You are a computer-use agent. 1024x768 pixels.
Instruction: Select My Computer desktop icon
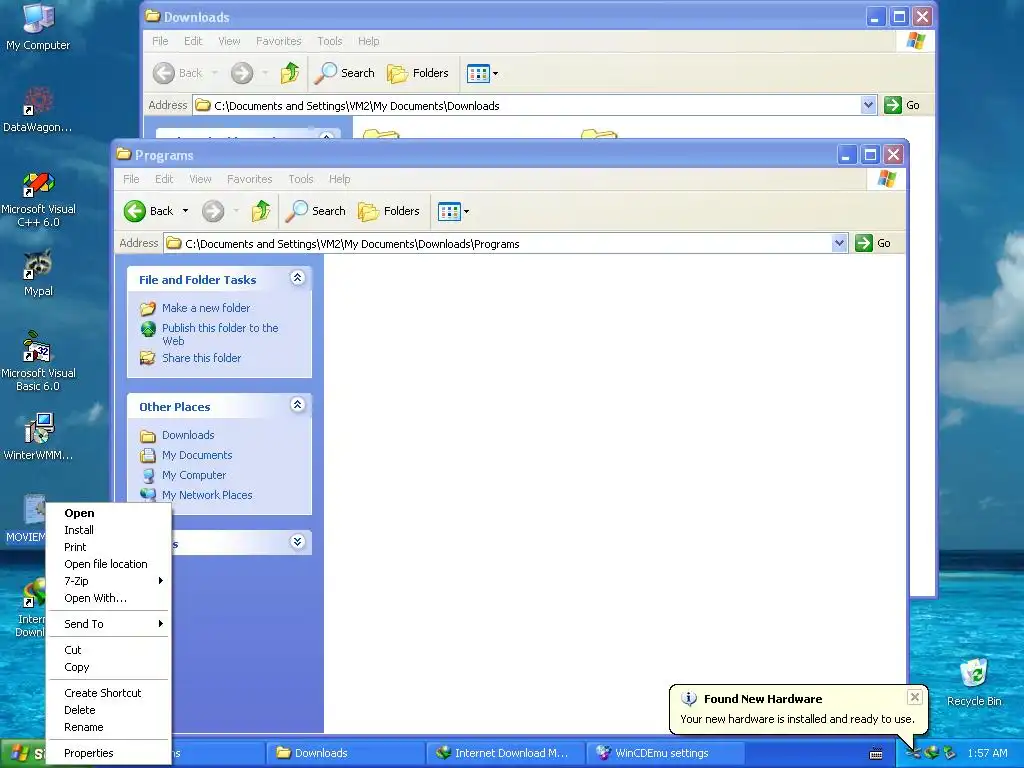click(x=38, y=27)
